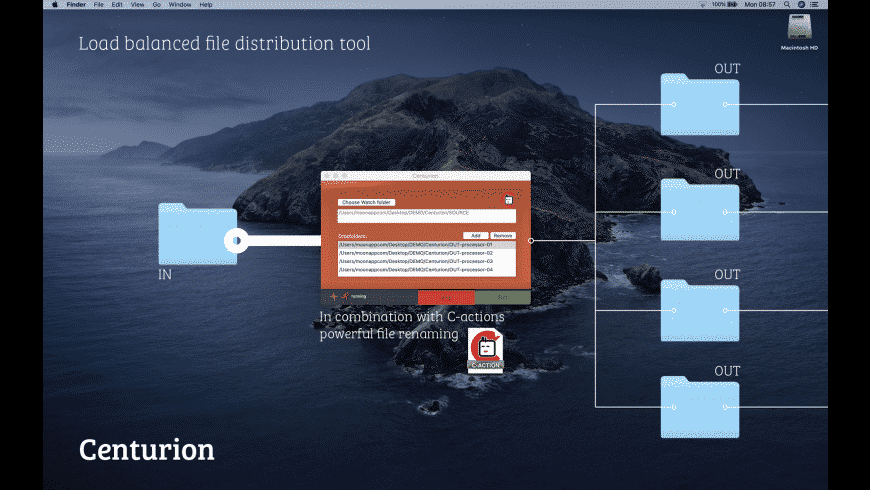Open the Window menu
The height and width of the screenshot is (490, 870).
pos(180,4)
